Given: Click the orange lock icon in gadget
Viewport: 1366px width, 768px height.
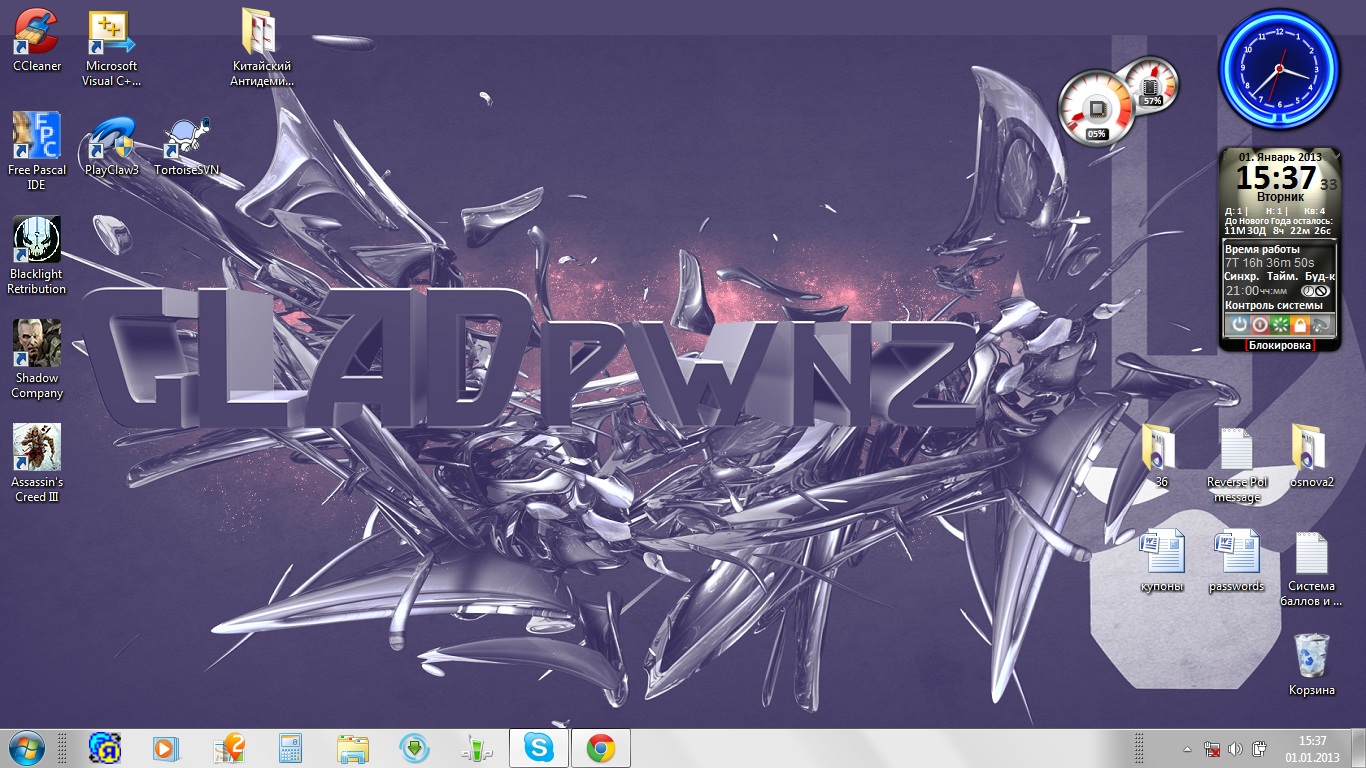Looking at the screenshot, I should tap(1299, 325).
